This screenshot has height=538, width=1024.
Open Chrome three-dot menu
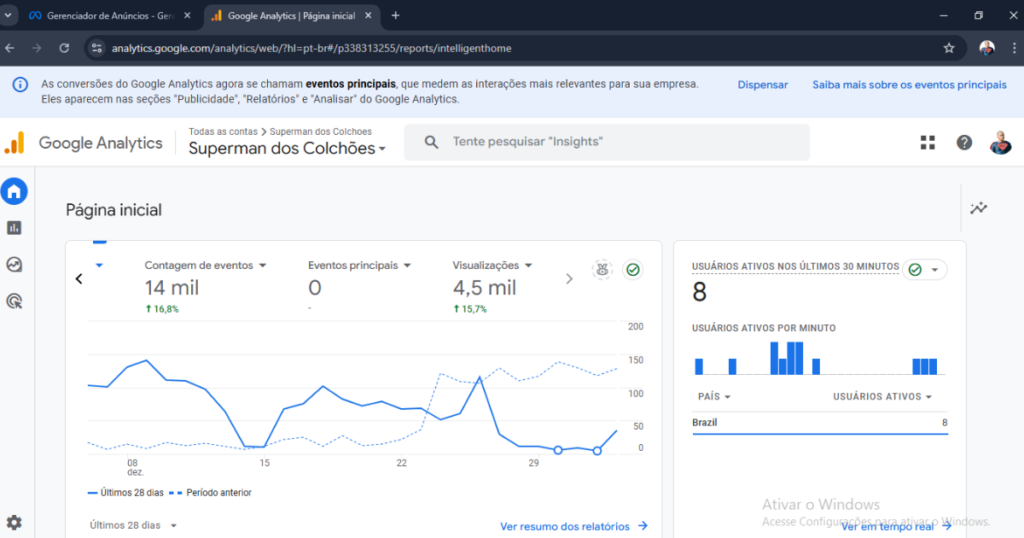(1014, 48)
